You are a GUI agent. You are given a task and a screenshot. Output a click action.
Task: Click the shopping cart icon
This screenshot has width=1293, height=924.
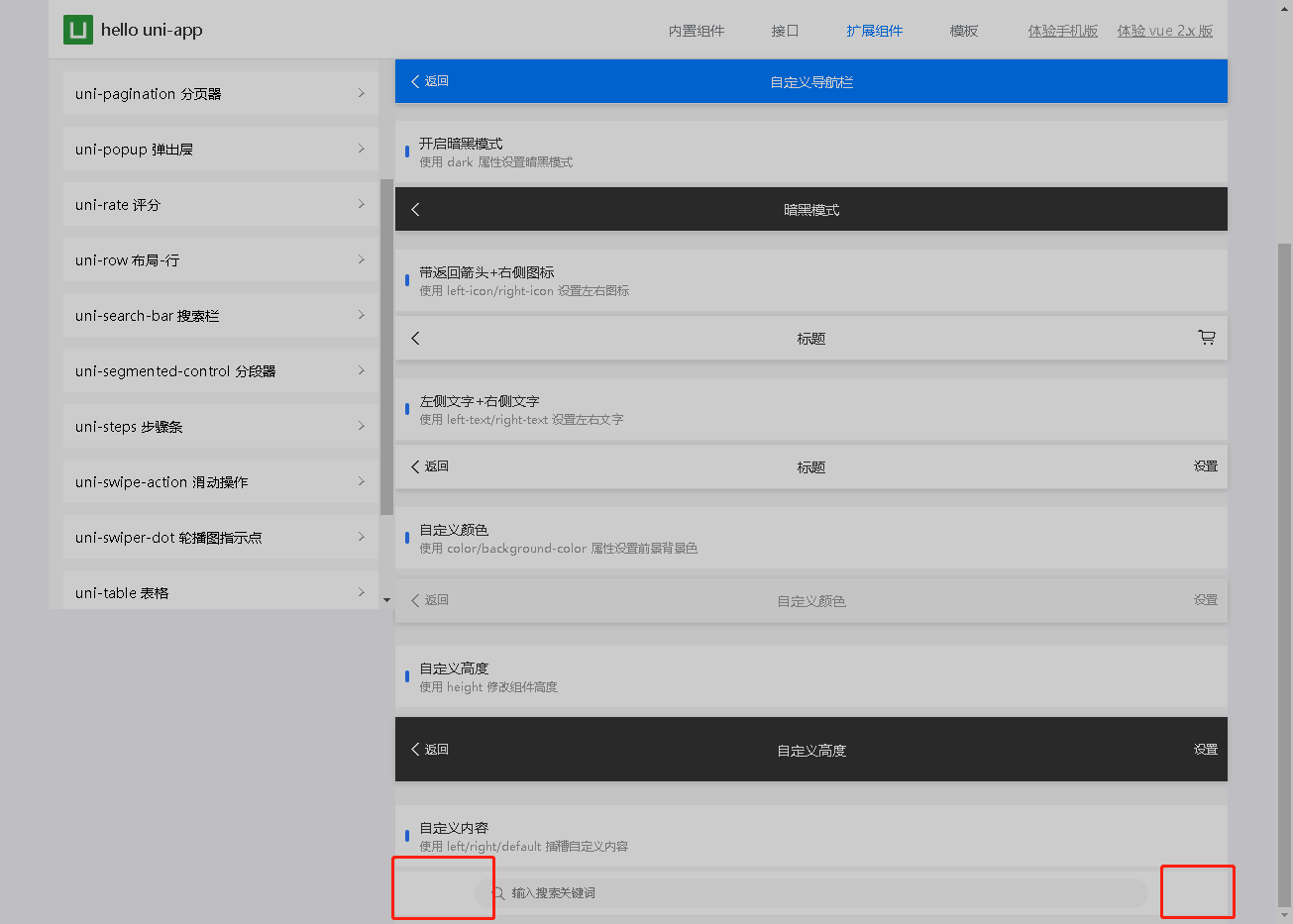click(1206, 338)
